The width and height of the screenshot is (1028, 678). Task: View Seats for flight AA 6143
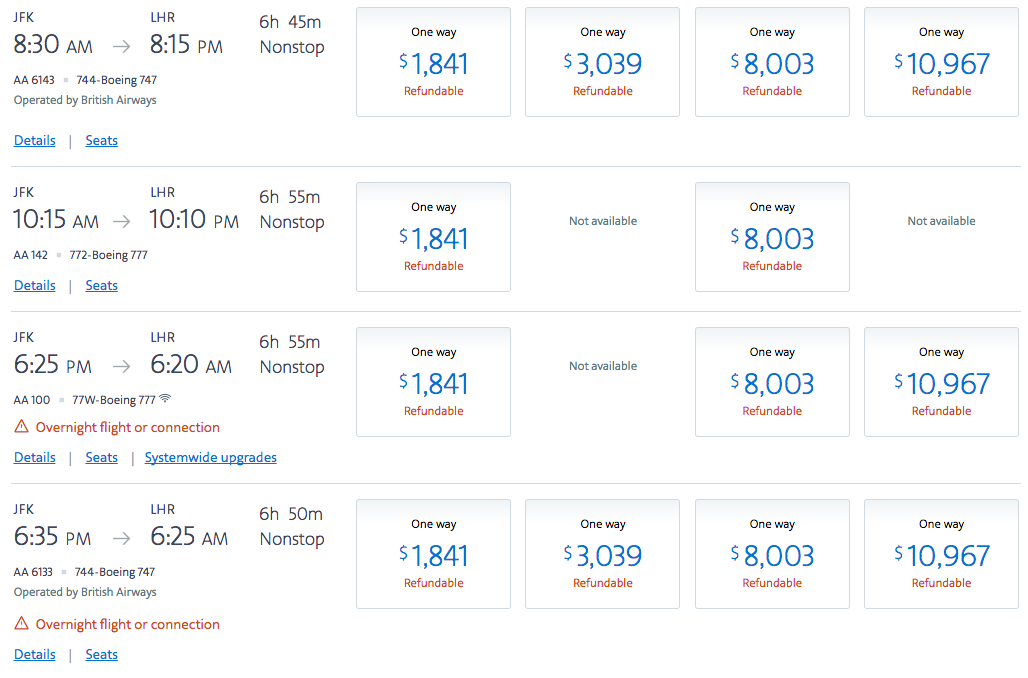(102, 140)
